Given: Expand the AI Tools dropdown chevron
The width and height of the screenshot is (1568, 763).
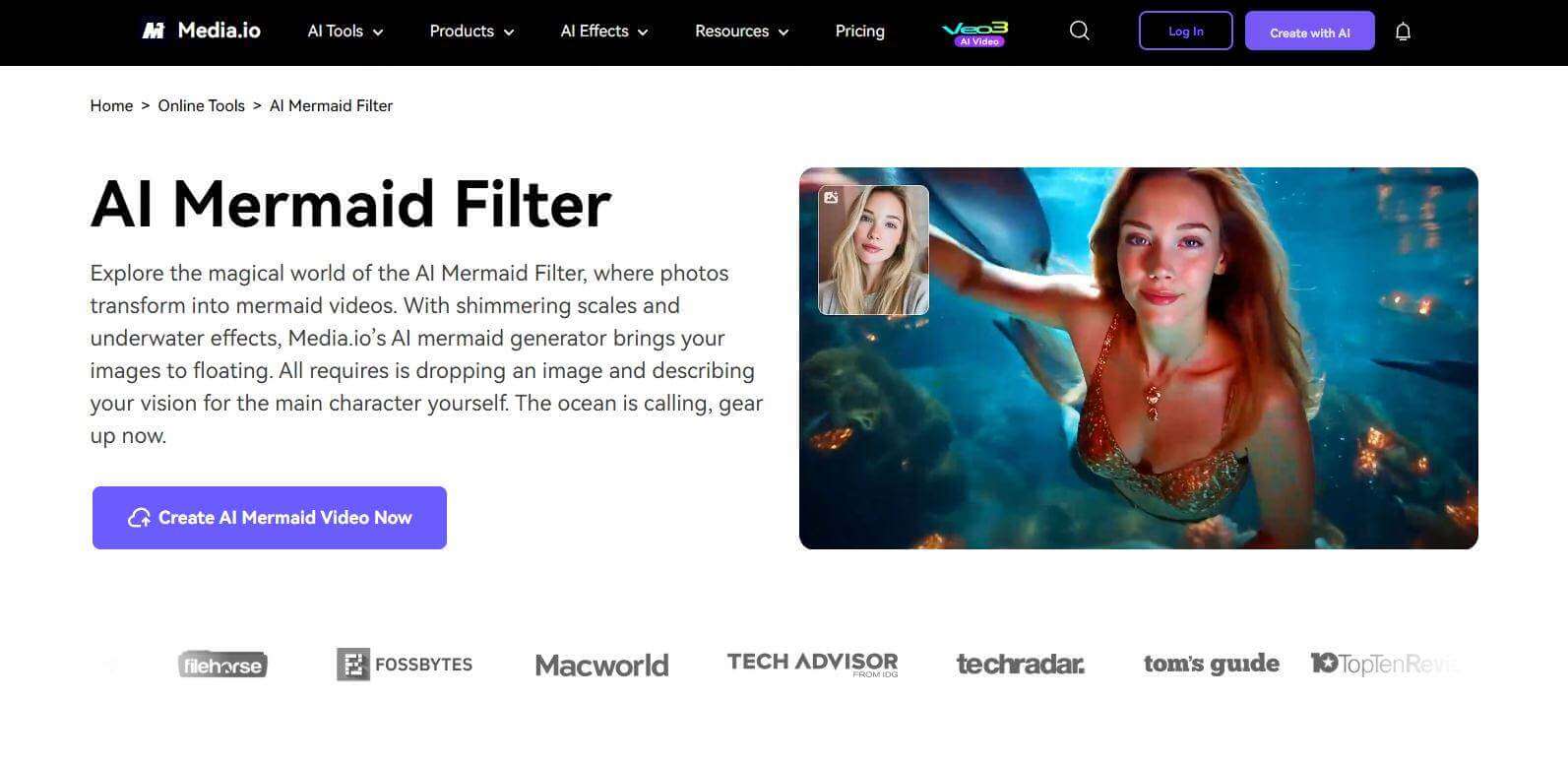Looking at the screenshot, I should click(x=378, y=32).
